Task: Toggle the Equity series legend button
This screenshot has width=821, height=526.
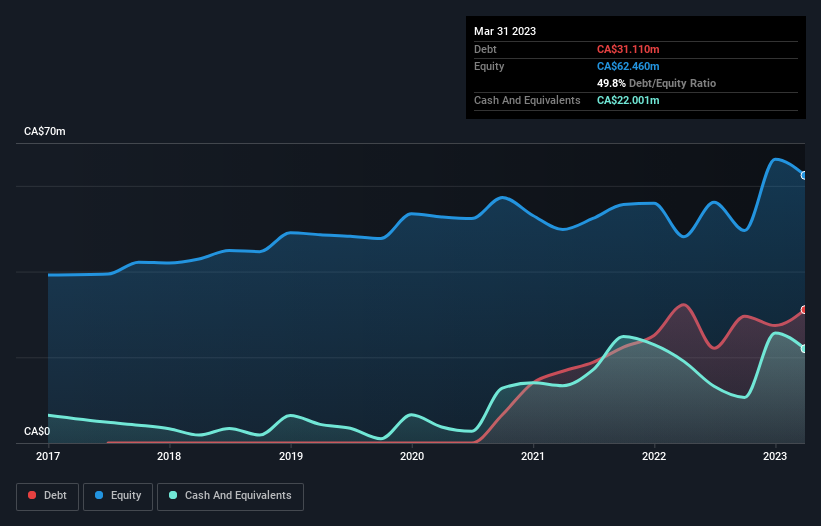Action: 118,496
